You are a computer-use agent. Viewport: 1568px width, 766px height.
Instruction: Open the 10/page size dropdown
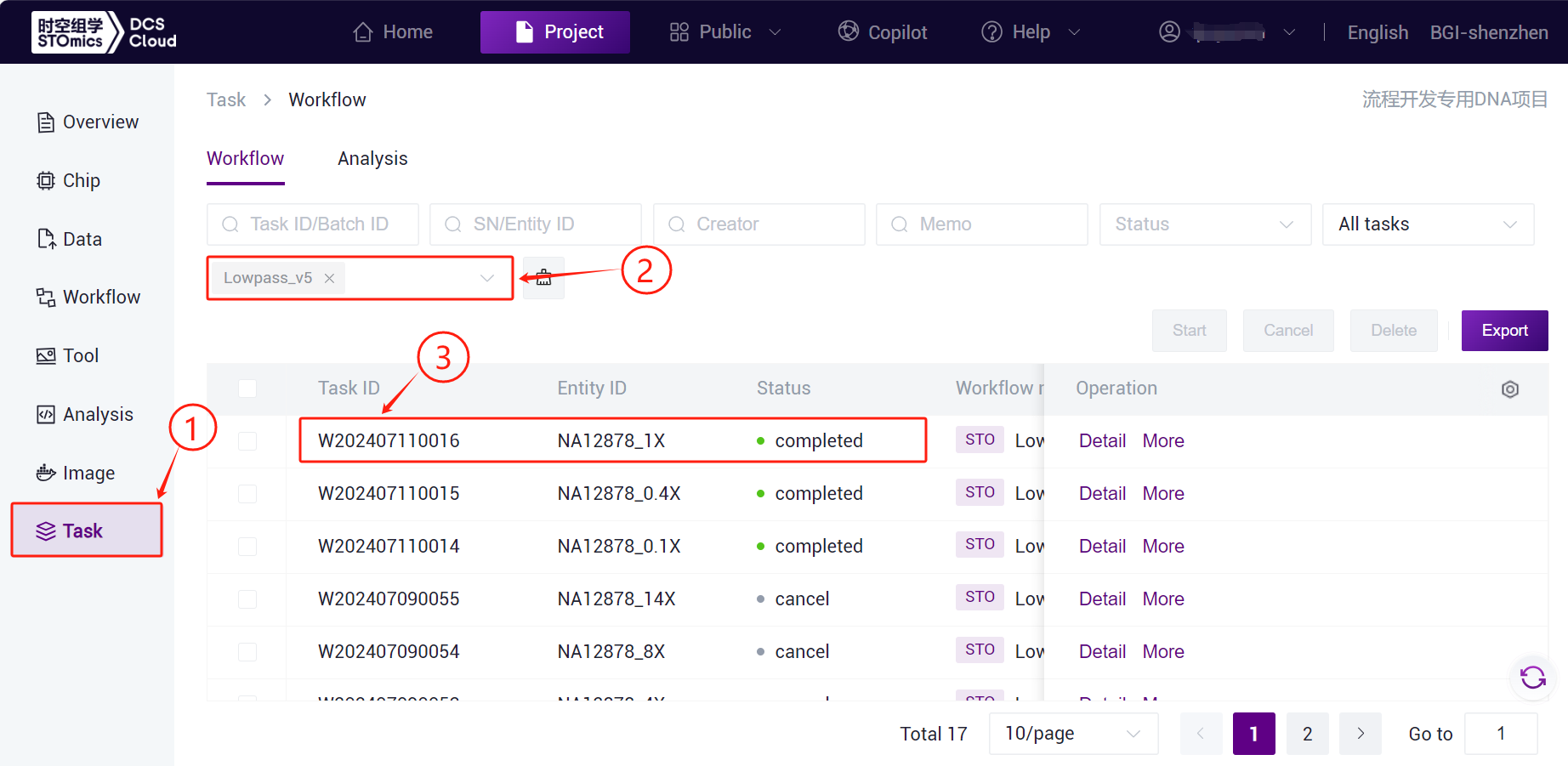(x=1073, y=734)
